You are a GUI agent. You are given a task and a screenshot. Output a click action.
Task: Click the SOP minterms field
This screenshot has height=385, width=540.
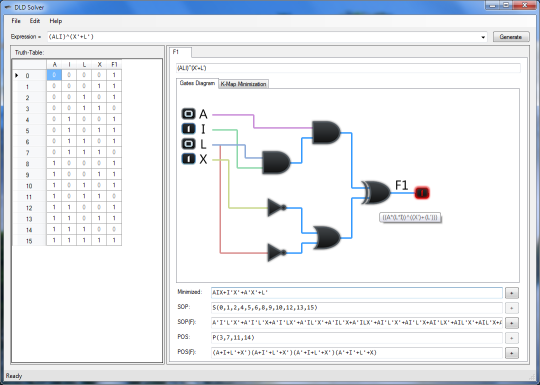point(356,308)
